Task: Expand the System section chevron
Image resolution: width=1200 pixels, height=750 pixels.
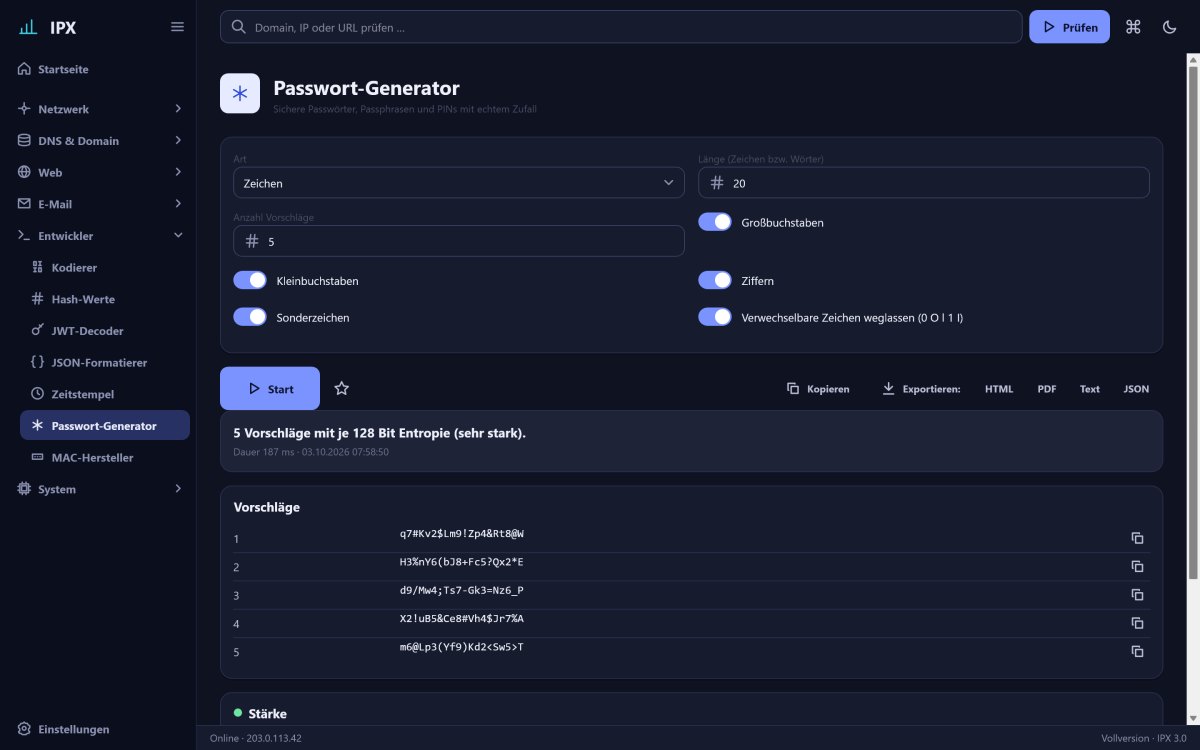Action: coord(178,489)
